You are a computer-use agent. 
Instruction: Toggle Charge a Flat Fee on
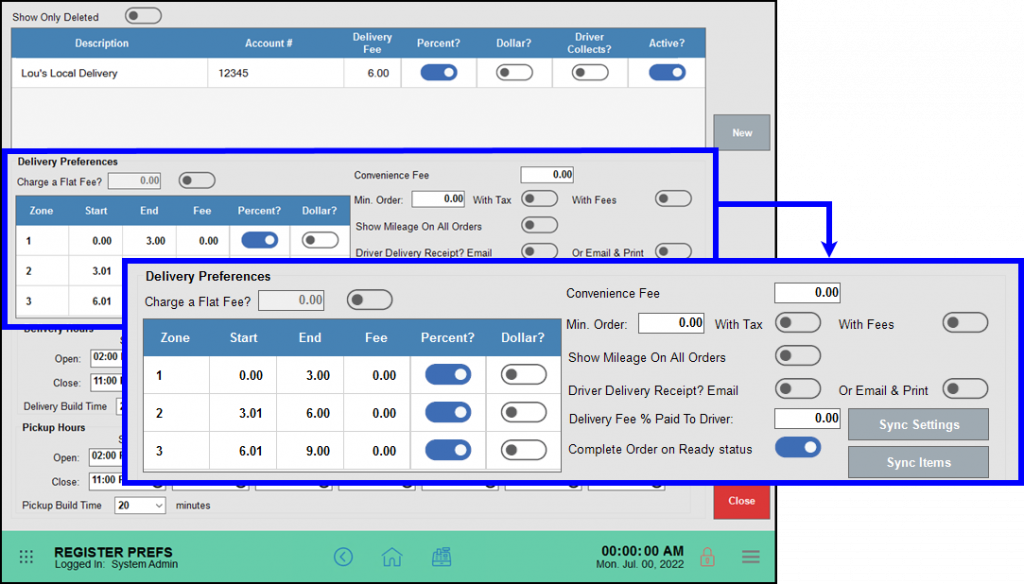coord(369,299)
